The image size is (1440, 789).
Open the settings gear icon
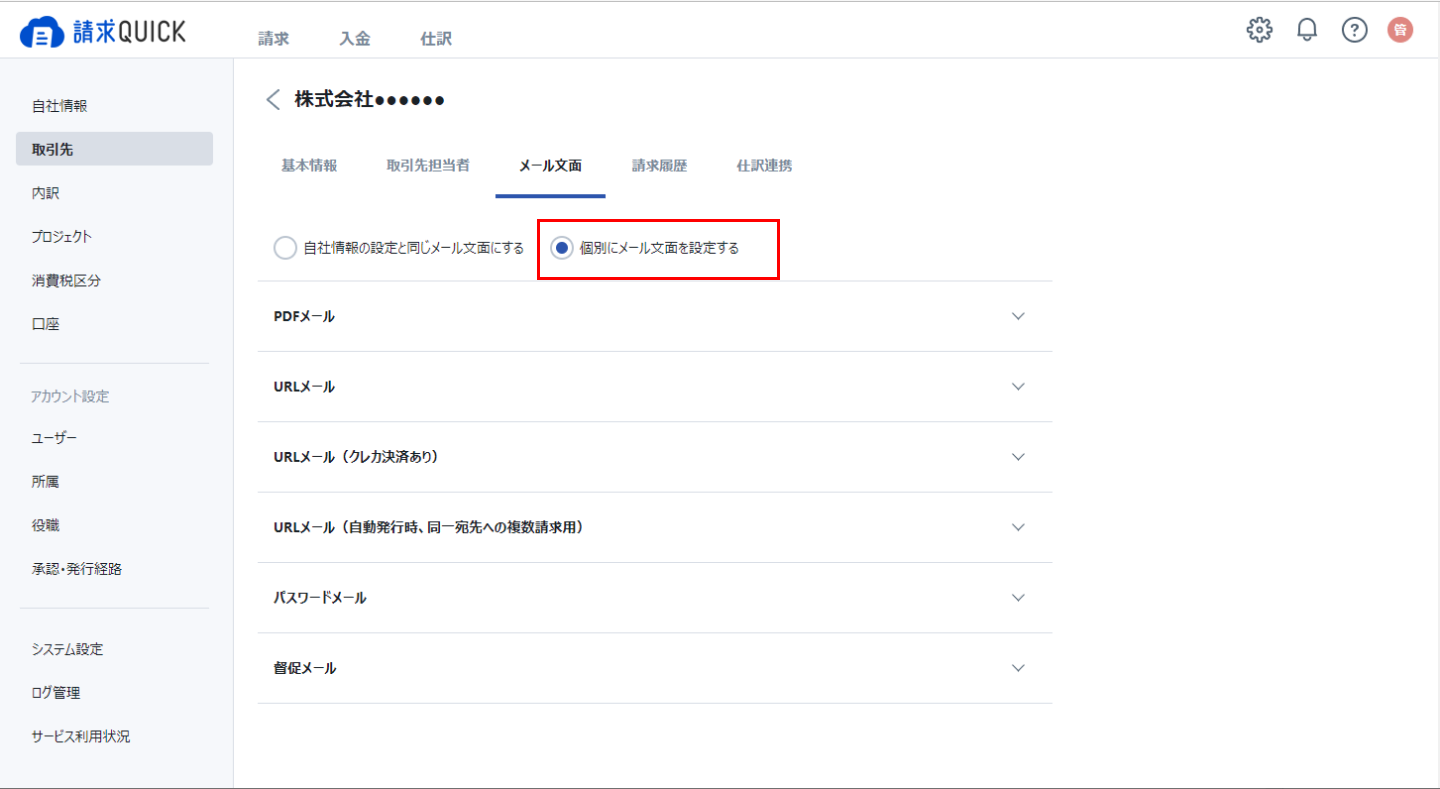tap(1260, 30)
